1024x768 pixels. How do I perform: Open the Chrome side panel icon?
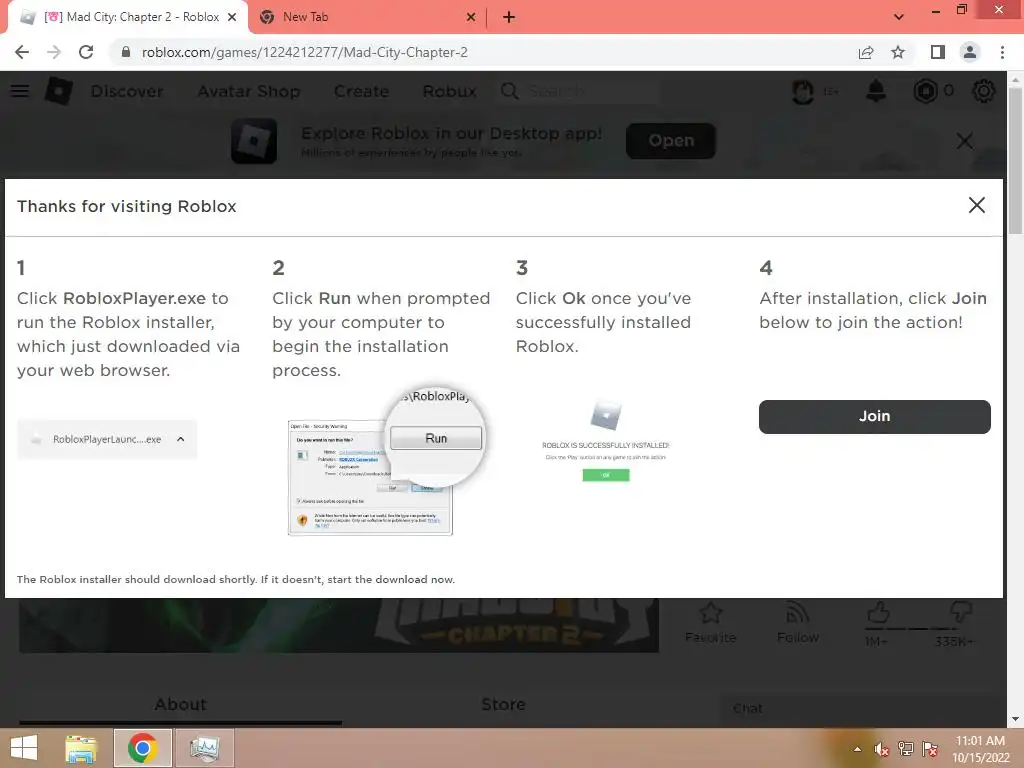tap(938, 52)
